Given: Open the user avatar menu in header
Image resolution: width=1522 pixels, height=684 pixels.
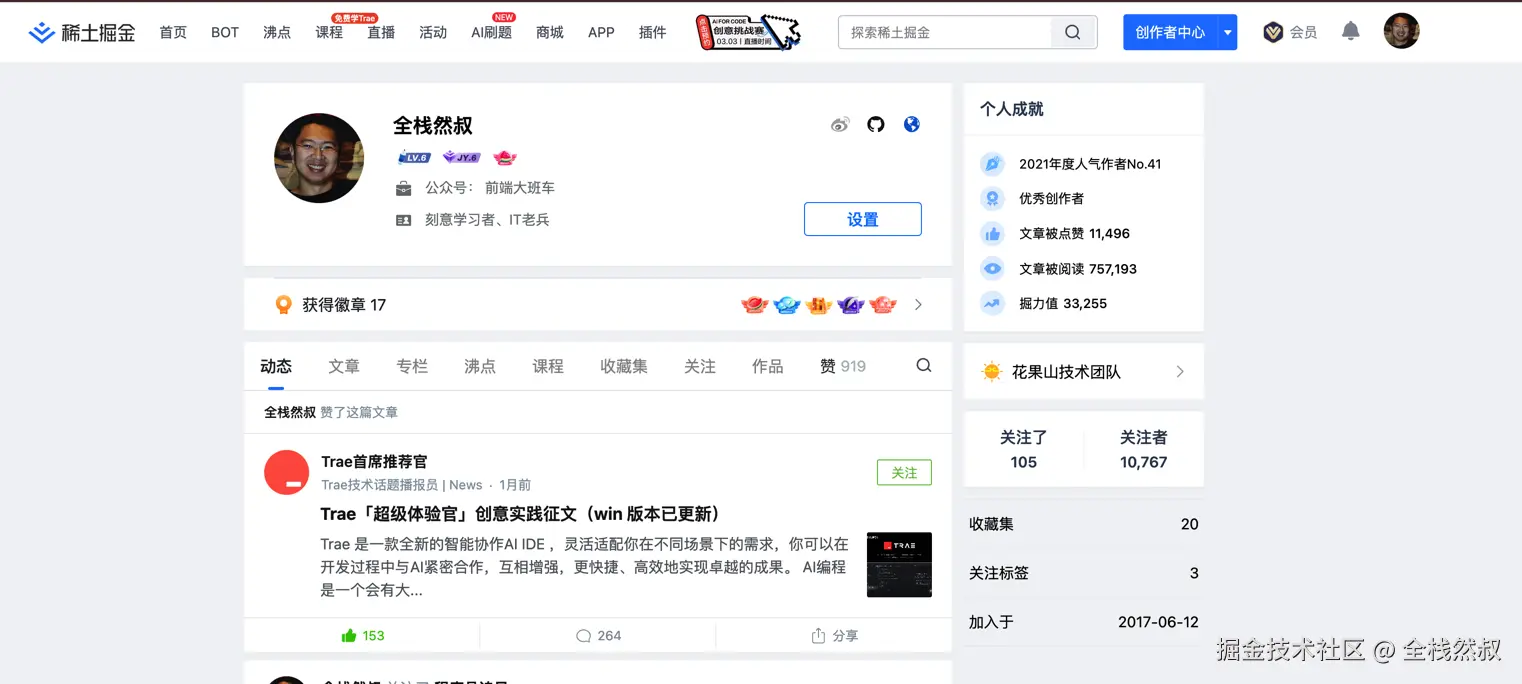Looking at the screenshot, I should [1401, 31].
